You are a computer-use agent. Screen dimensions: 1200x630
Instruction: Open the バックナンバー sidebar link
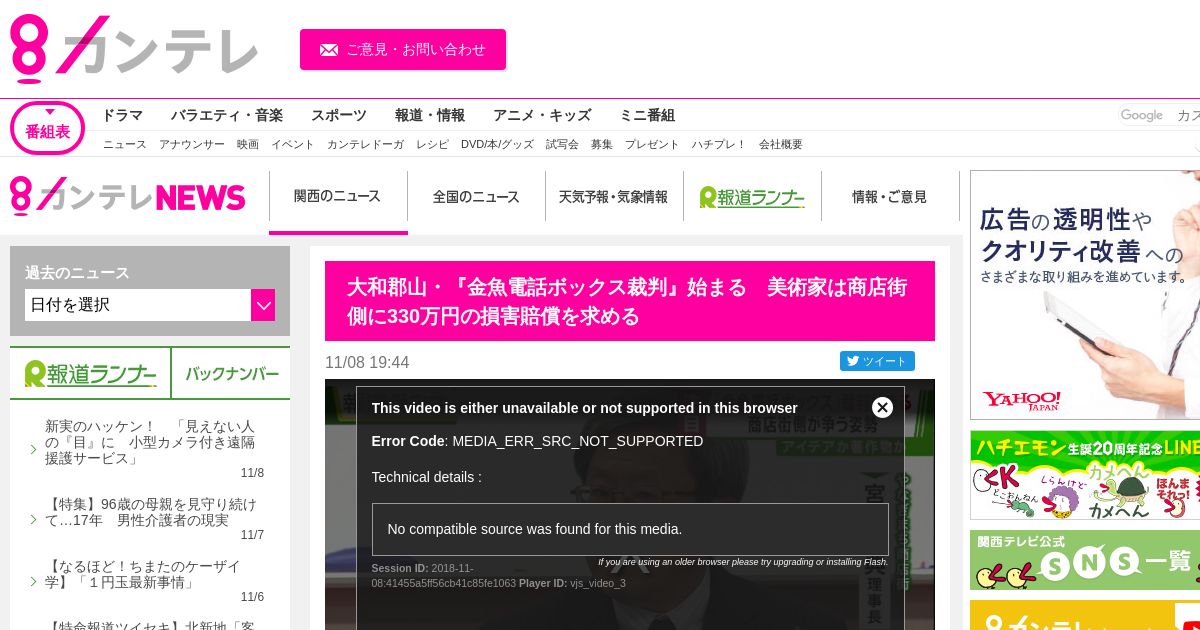click(231, 374)
